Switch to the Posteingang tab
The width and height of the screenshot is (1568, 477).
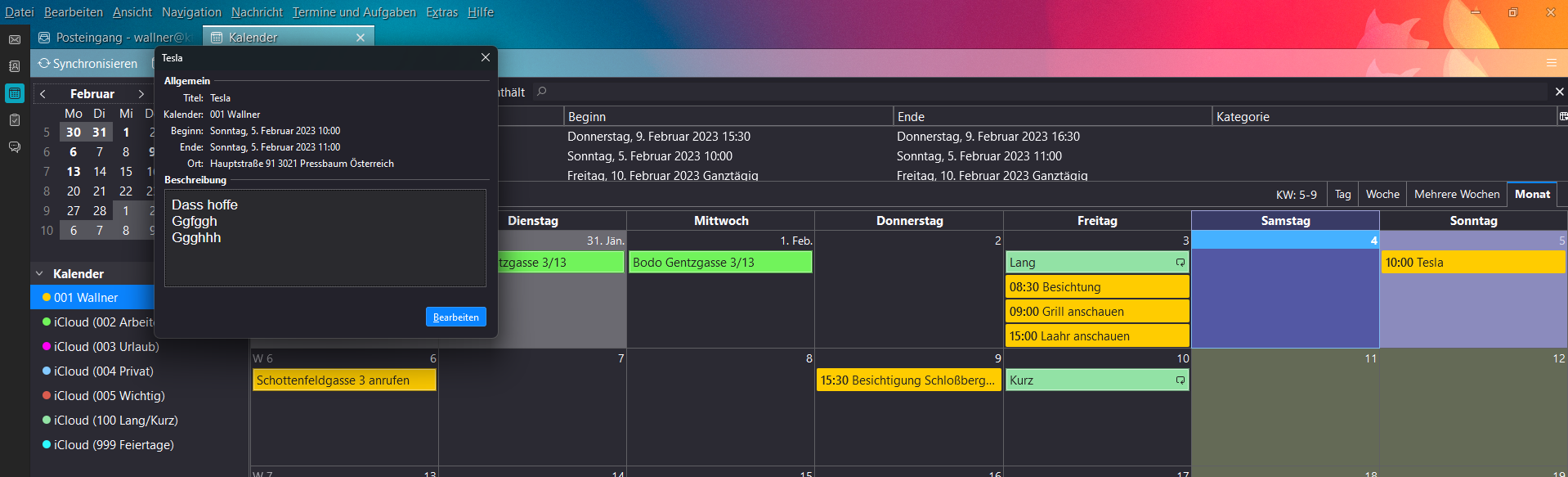(115, 38)
